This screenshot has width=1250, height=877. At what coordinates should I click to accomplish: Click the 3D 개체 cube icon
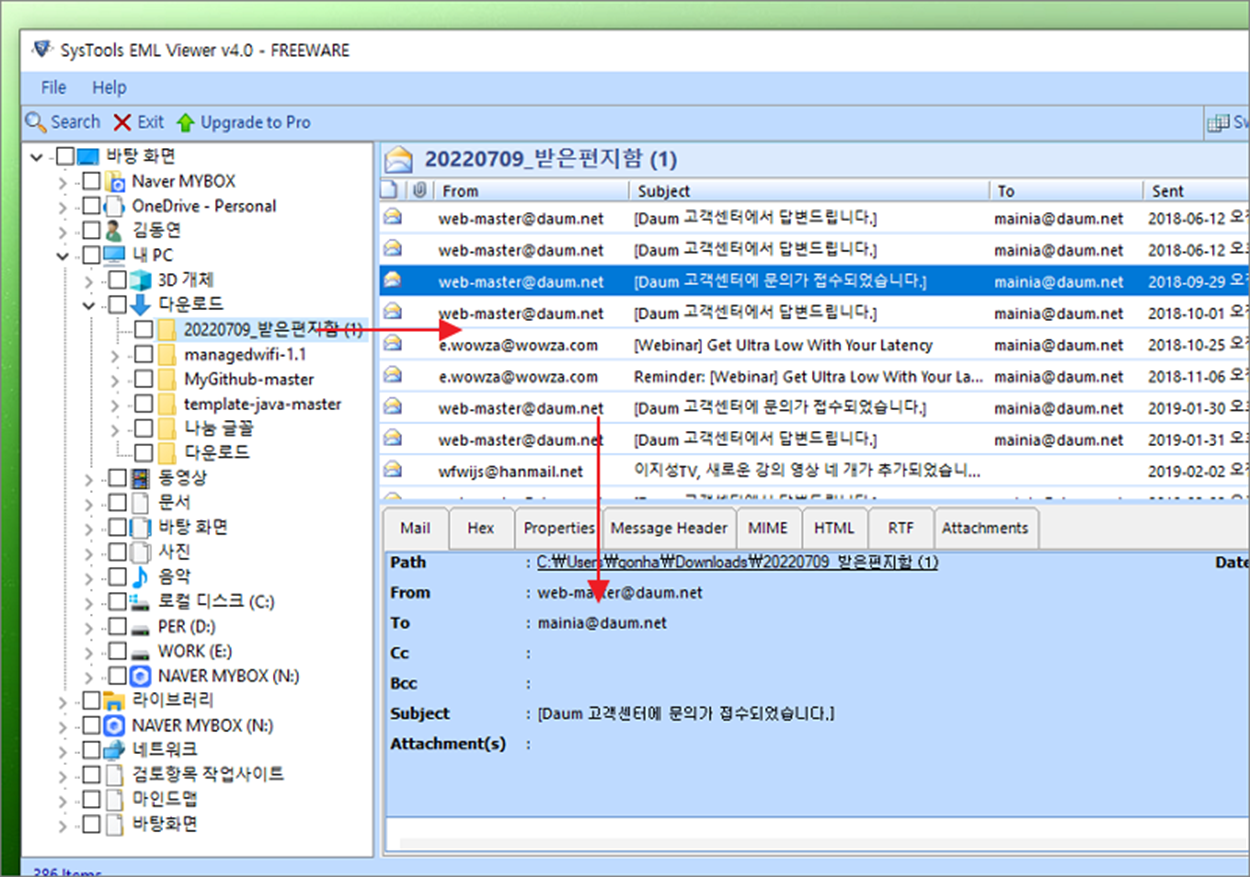point(141,280)
